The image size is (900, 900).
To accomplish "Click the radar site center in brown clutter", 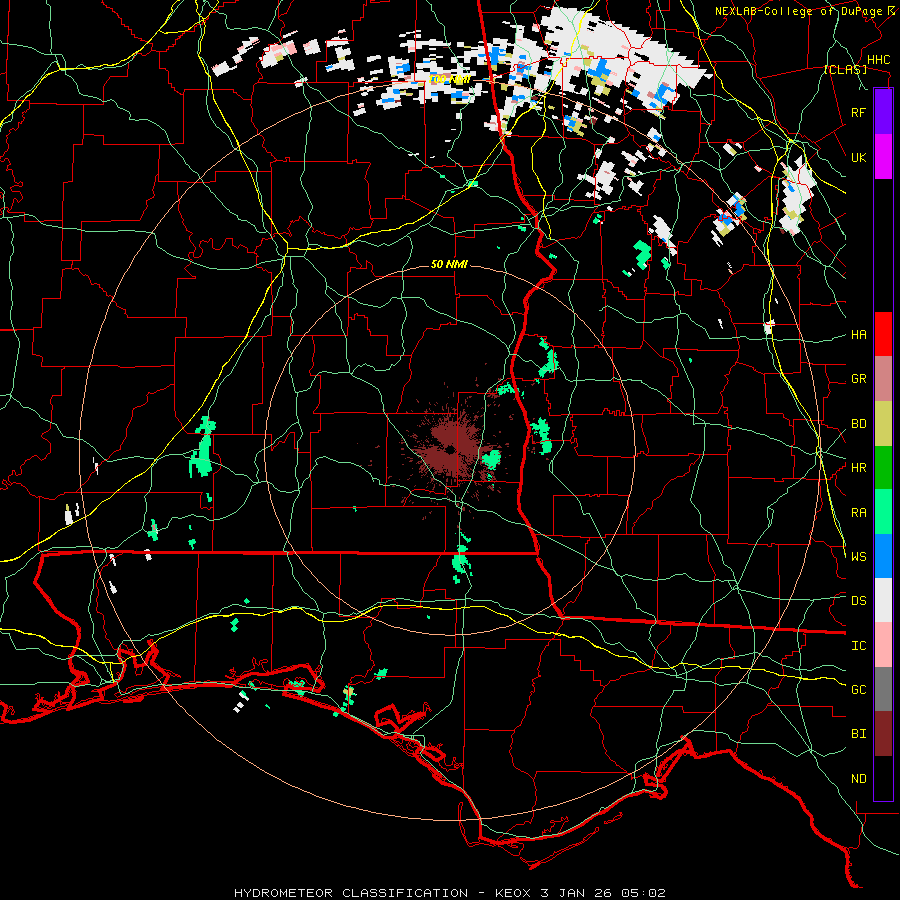I will (451, 449).
